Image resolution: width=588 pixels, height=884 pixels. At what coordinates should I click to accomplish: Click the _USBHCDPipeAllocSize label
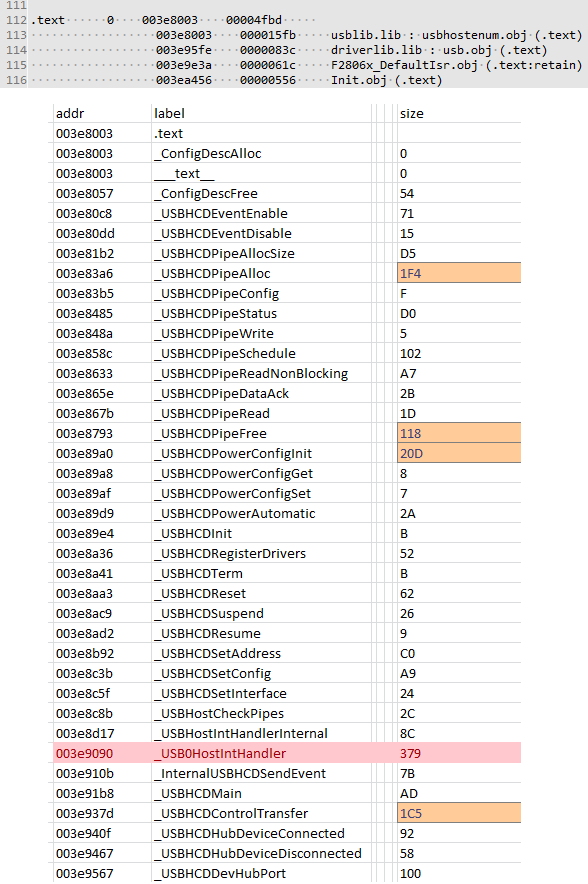224,254
